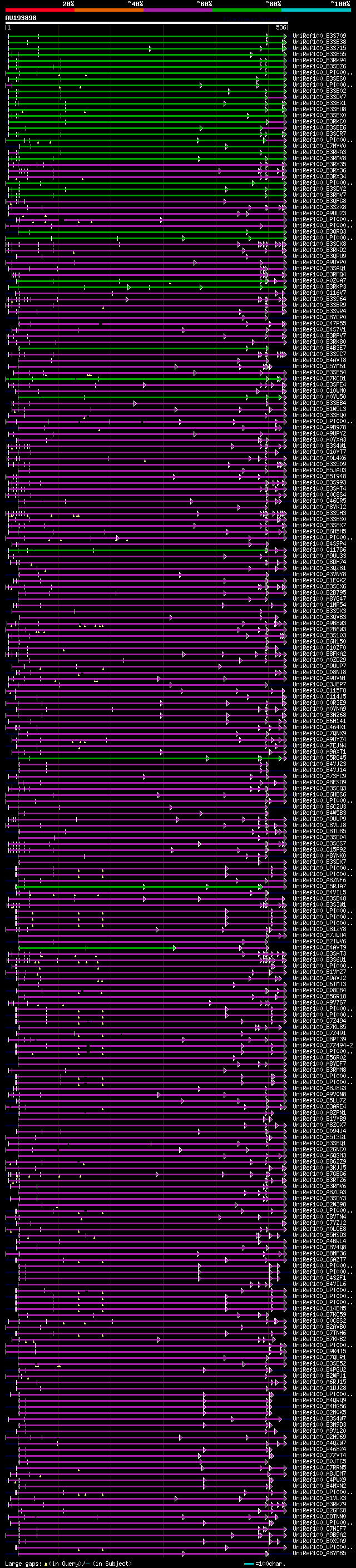Image resolution: width=356 pixels, height=1568 pixels.
Task: Click the red ~20% identity color bar
Action: coord(40,10)
